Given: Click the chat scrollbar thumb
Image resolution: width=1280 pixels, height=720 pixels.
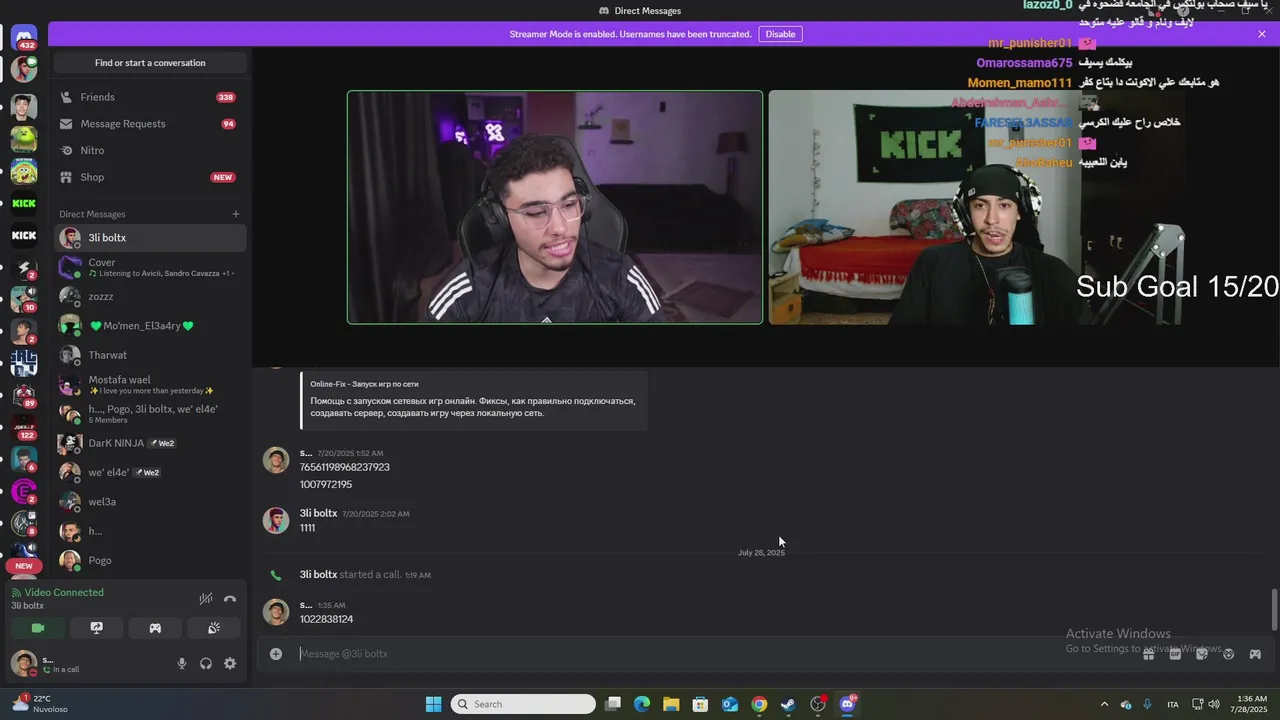Looking at the screenshot, I should pos(1274,610).
